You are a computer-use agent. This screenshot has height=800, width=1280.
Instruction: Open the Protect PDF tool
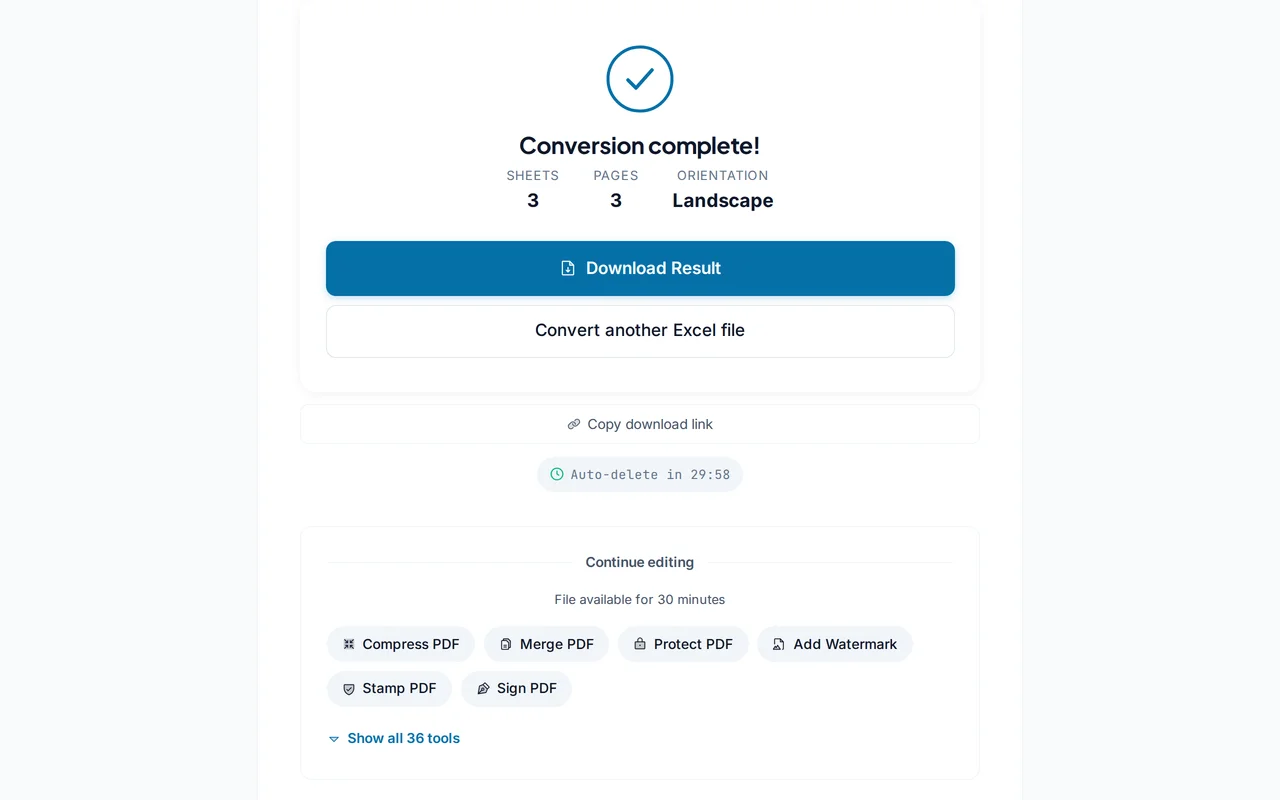683,644
